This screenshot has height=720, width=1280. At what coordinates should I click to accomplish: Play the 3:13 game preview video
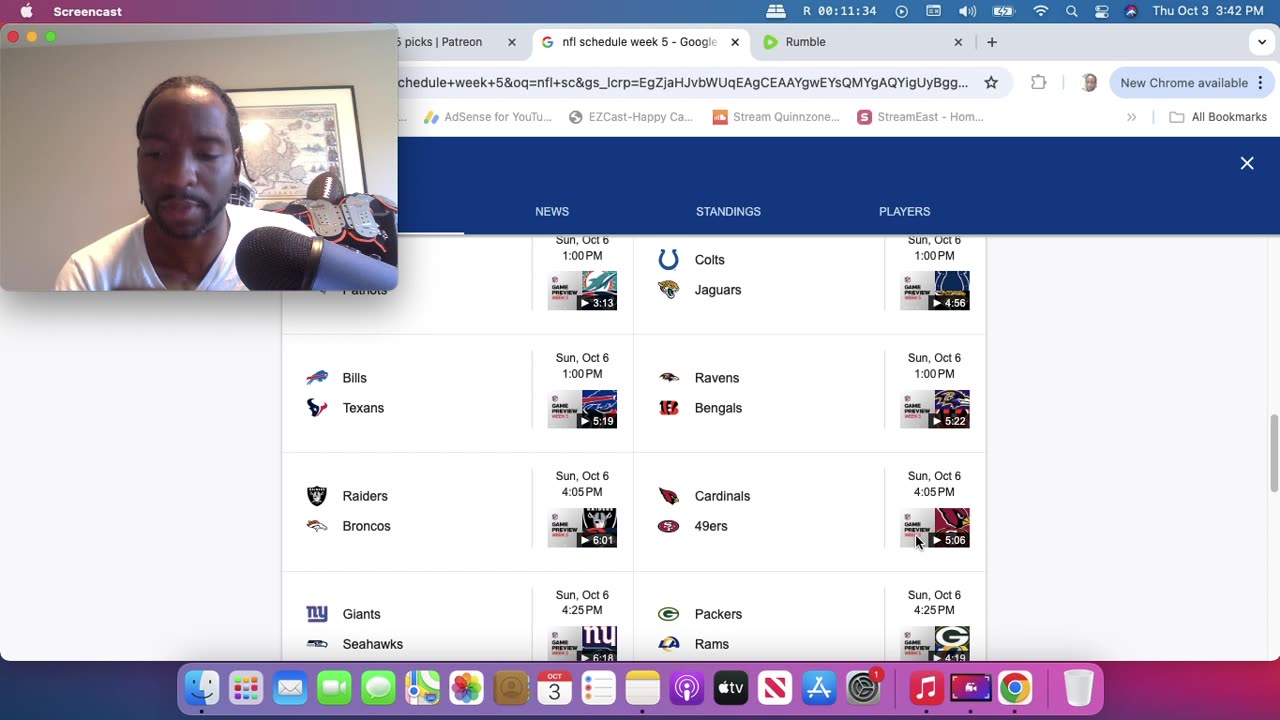582,290
